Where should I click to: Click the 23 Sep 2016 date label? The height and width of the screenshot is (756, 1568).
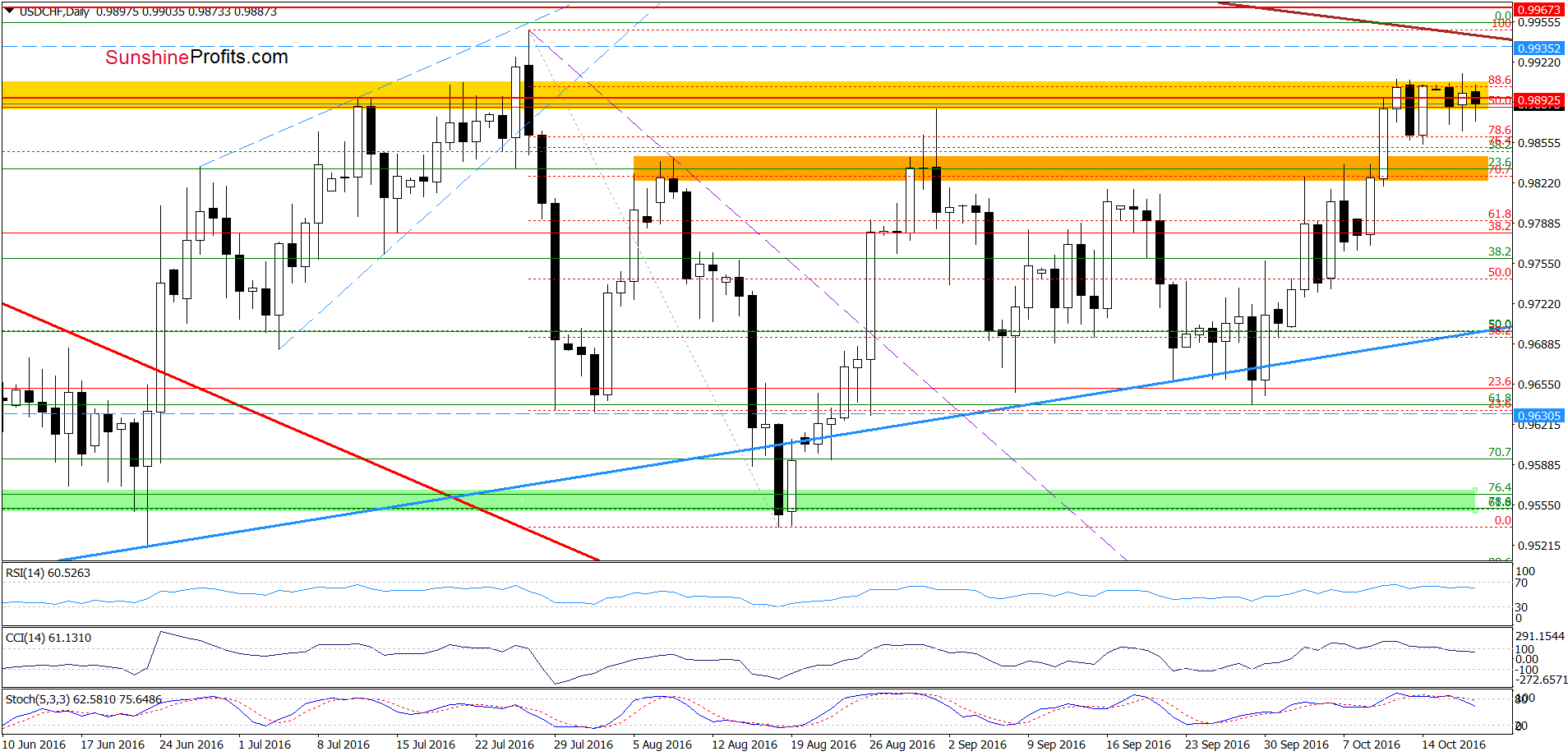pos(1218,744)
